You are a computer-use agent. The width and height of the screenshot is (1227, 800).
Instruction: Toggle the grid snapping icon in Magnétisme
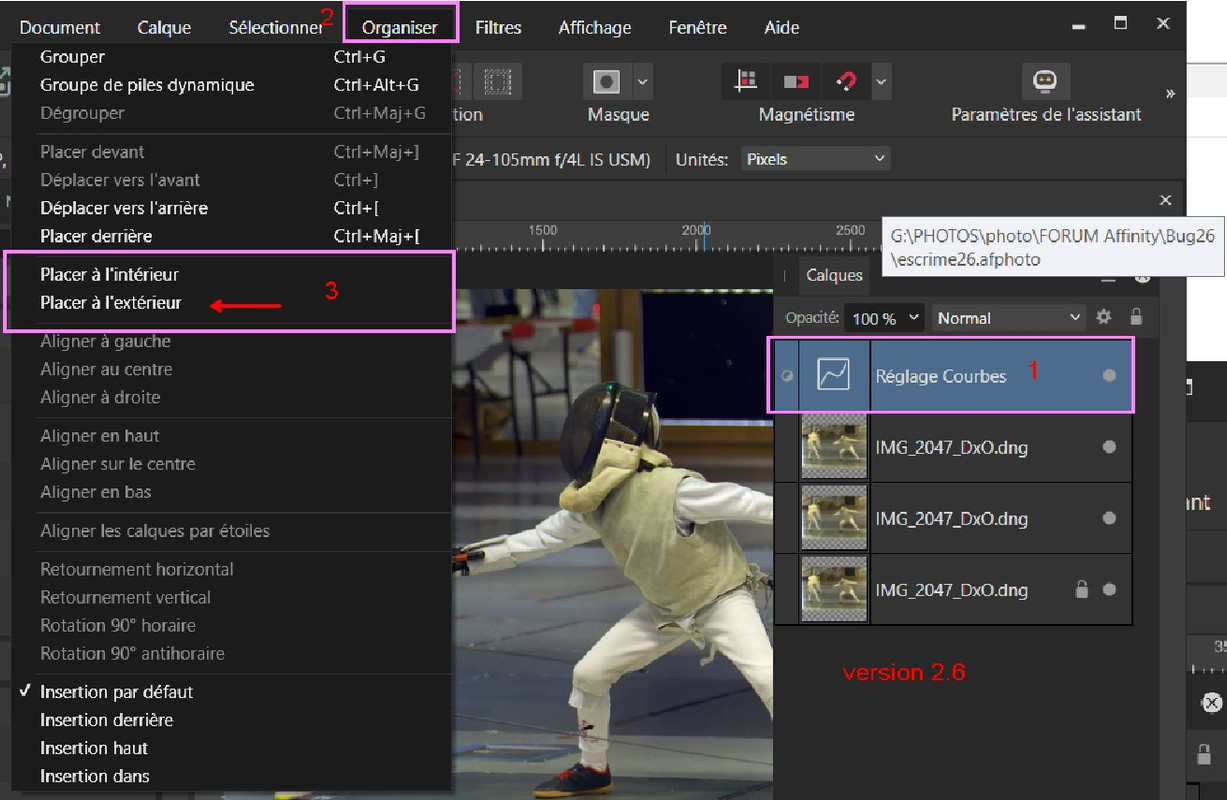(x=745, y=81)
